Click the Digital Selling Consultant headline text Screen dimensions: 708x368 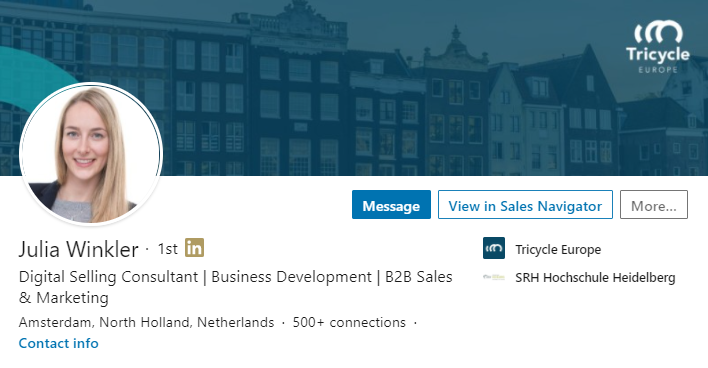(x=108, y=276)
